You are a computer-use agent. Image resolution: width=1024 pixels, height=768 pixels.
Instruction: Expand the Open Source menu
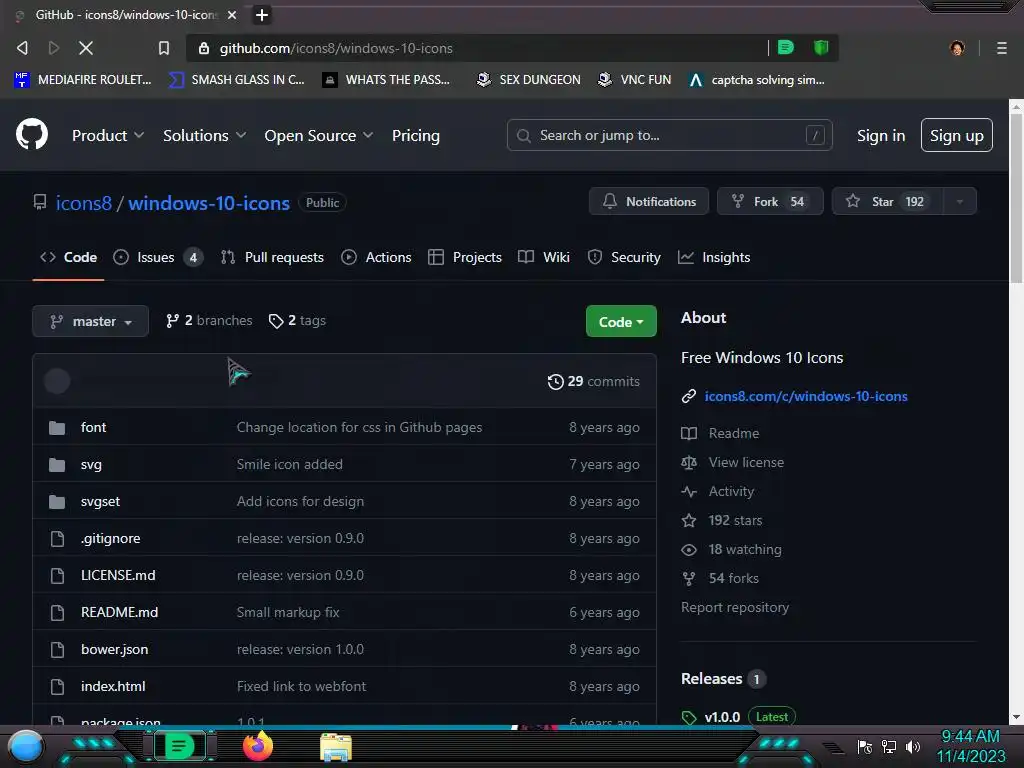(319, 135)
